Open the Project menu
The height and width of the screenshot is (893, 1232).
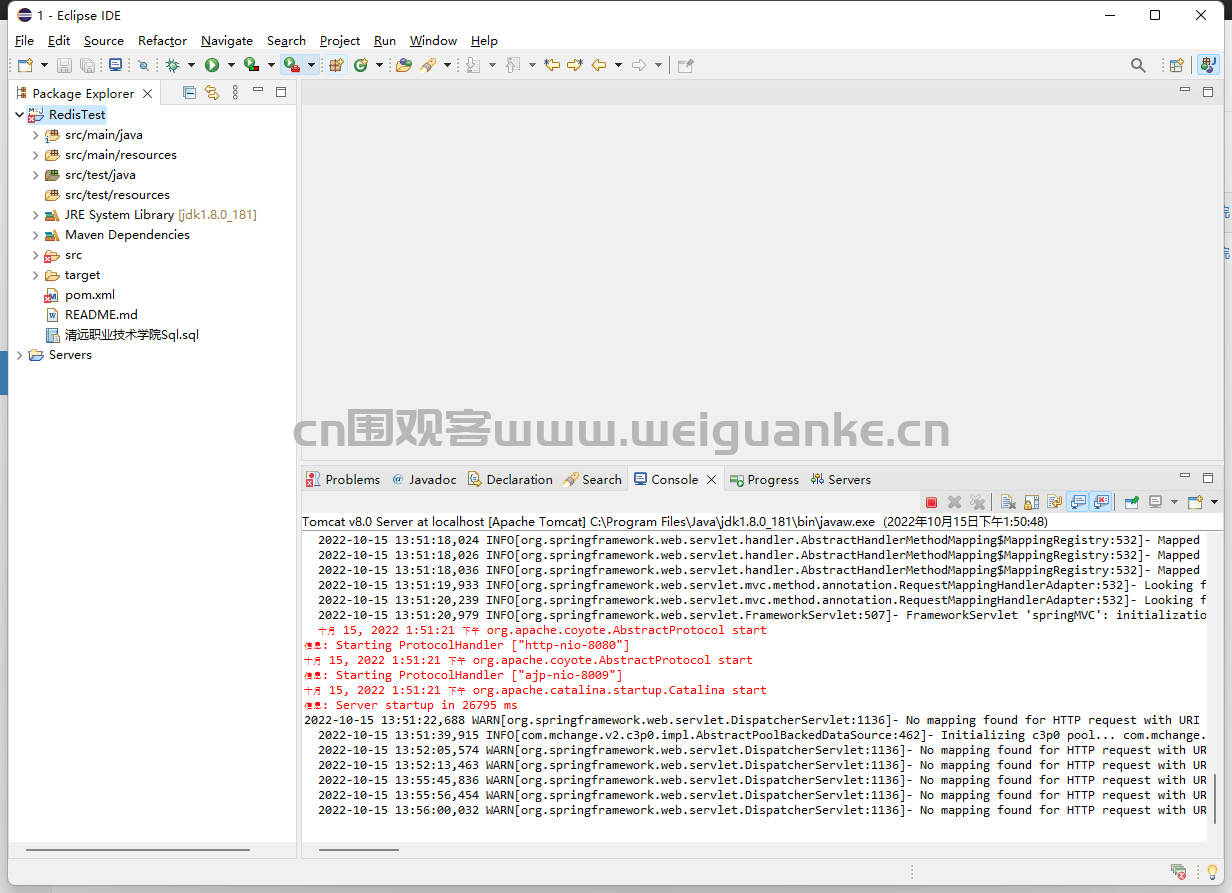340,41
